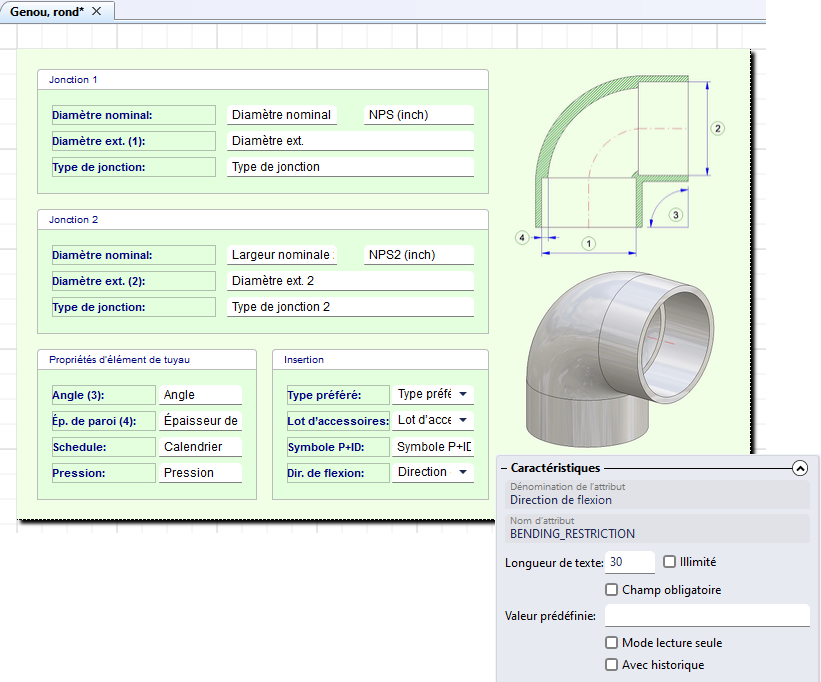Screen dimensions: 821x682
Task: Collapse the Caractéristiques panel chevron
Action: click(x=799, y=467)
